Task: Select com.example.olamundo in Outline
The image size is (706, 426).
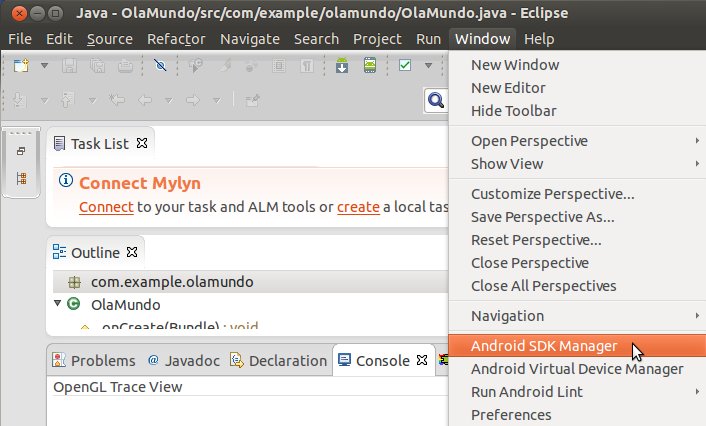Action: (x=250, y=282)
